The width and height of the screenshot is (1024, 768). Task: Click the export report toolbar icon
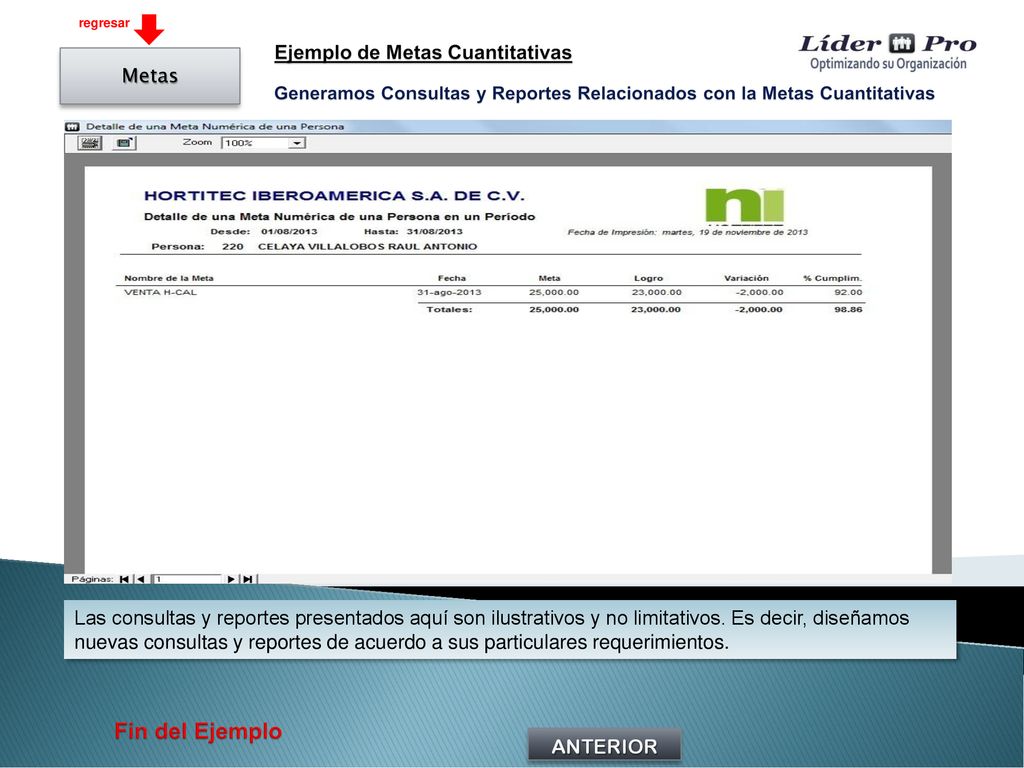[123, 142]
